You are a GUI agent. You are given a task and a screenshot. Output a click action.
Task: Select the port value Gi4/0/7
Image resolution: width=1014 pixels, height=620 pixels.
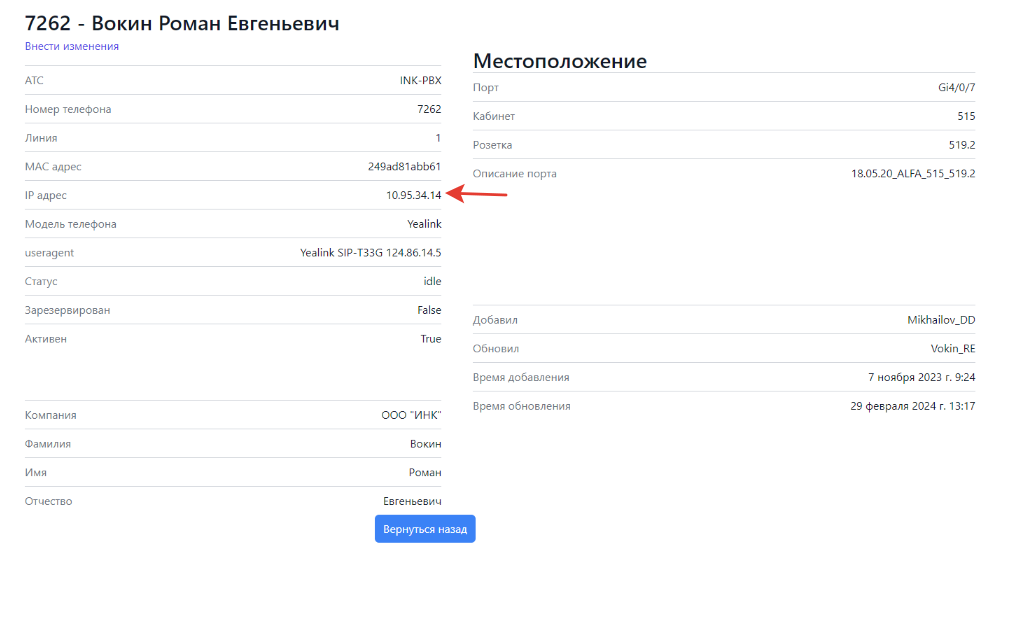tap(956, 87)
